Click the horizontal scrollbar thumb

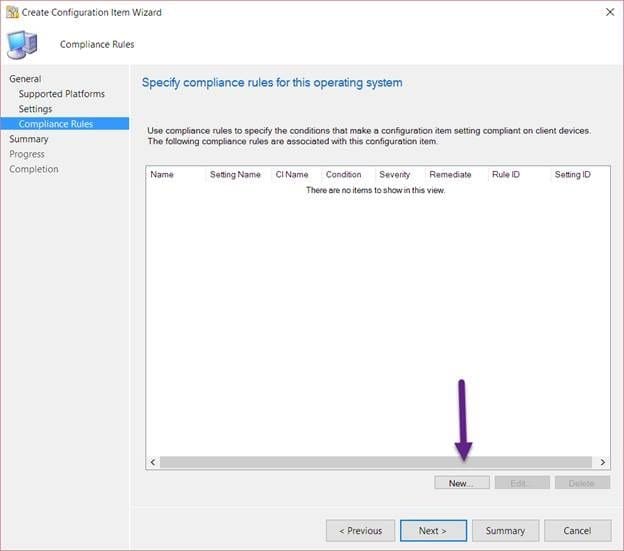(376, 462)
